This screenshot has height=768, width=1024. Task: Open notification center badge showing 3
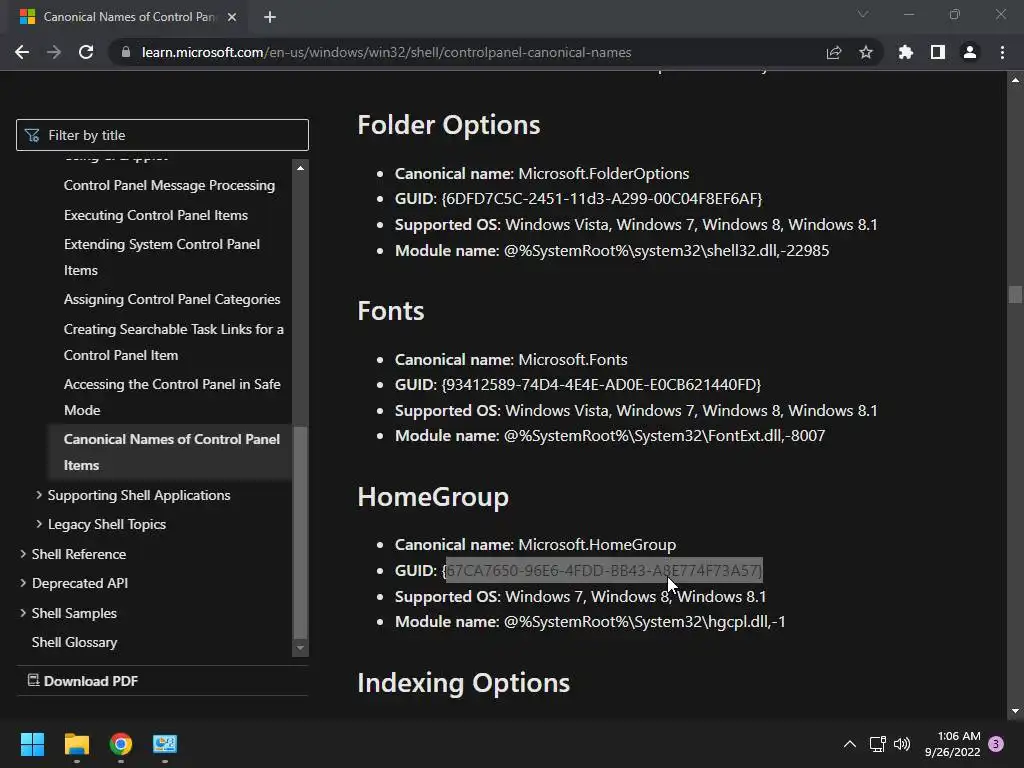point(996,744)
